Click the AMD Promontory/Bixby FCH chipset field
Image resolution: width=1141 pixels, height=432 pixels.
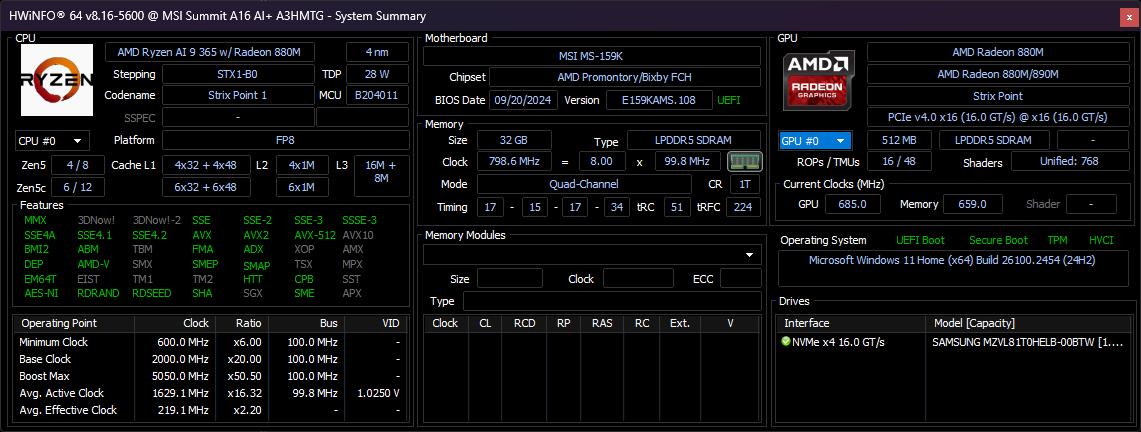624,77
